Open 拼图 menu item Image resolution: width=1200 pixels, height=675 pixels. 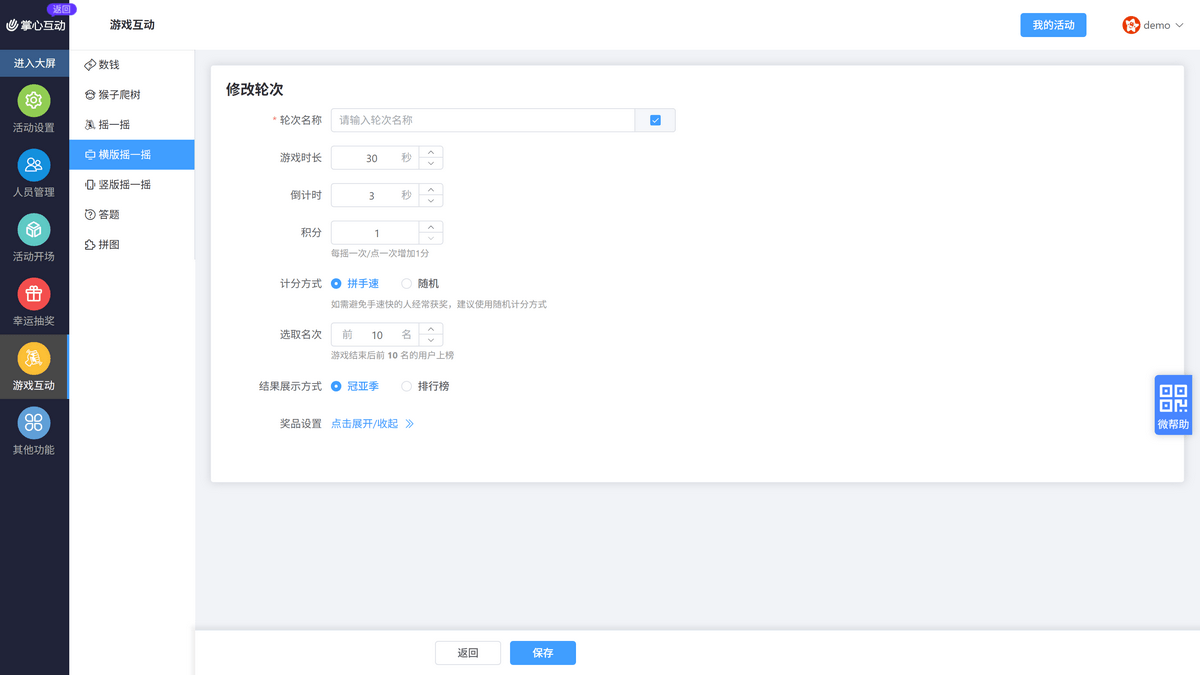[132, 245]
